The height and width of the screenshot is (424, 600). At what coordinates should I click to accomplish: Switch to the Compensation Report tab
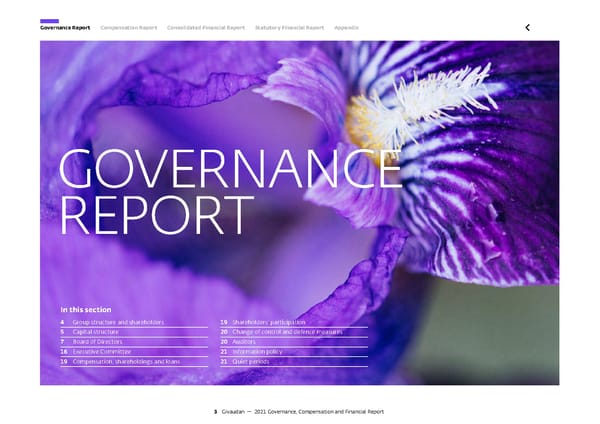[129, 28]
